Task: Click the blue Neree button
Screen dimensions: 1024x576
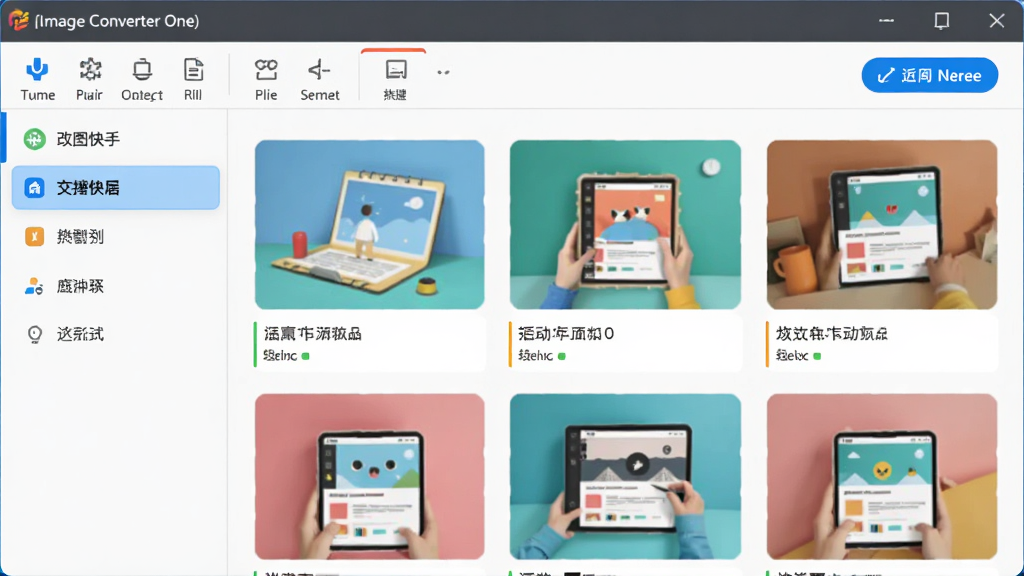Action: click(929, 75)
